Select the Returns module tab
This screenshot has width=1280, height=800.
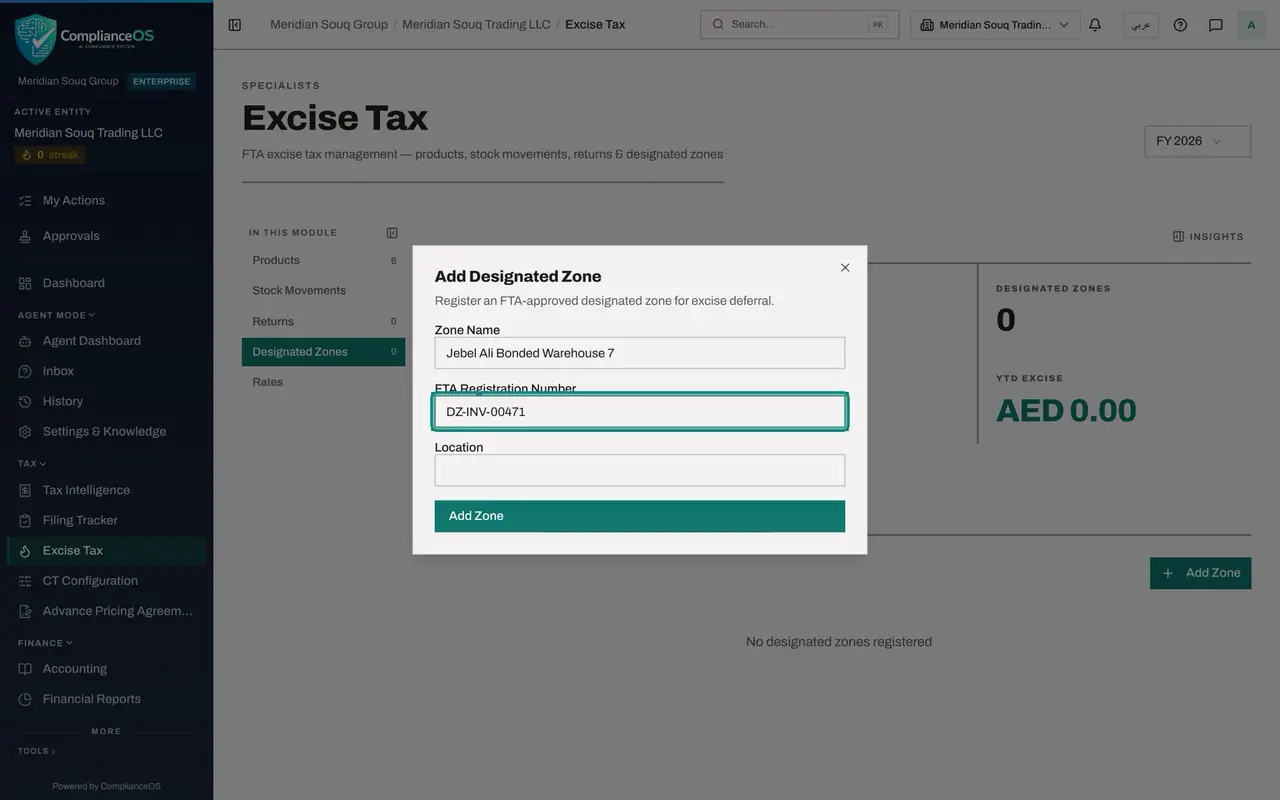pyautogui.click(x=323, y=321)
